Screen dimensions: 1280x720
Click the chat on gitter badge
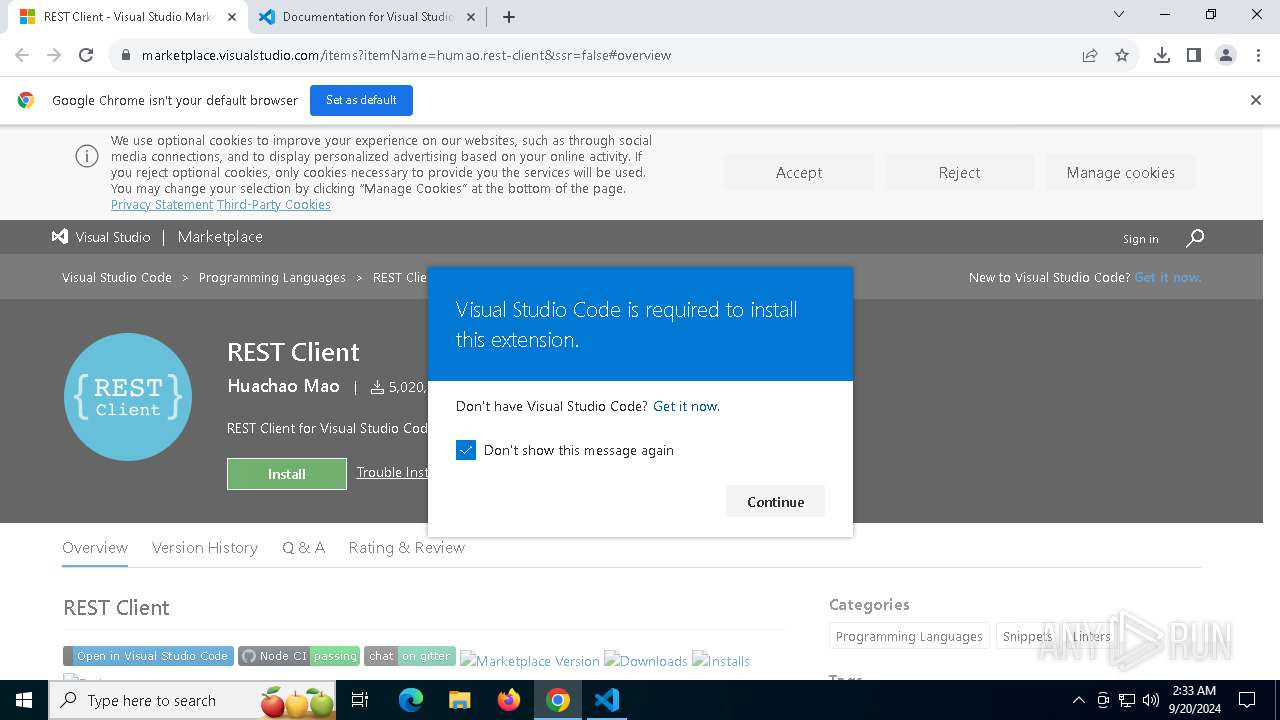(x=410, y=656)
